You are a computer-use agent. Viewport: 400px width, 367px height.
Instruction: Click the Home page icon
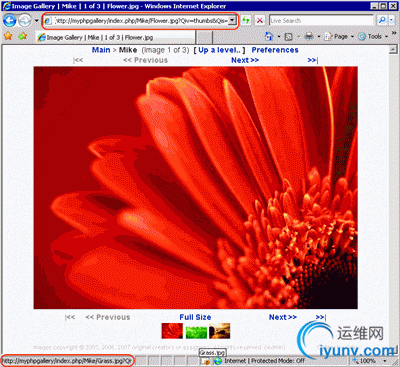click(x=269, y=36)
